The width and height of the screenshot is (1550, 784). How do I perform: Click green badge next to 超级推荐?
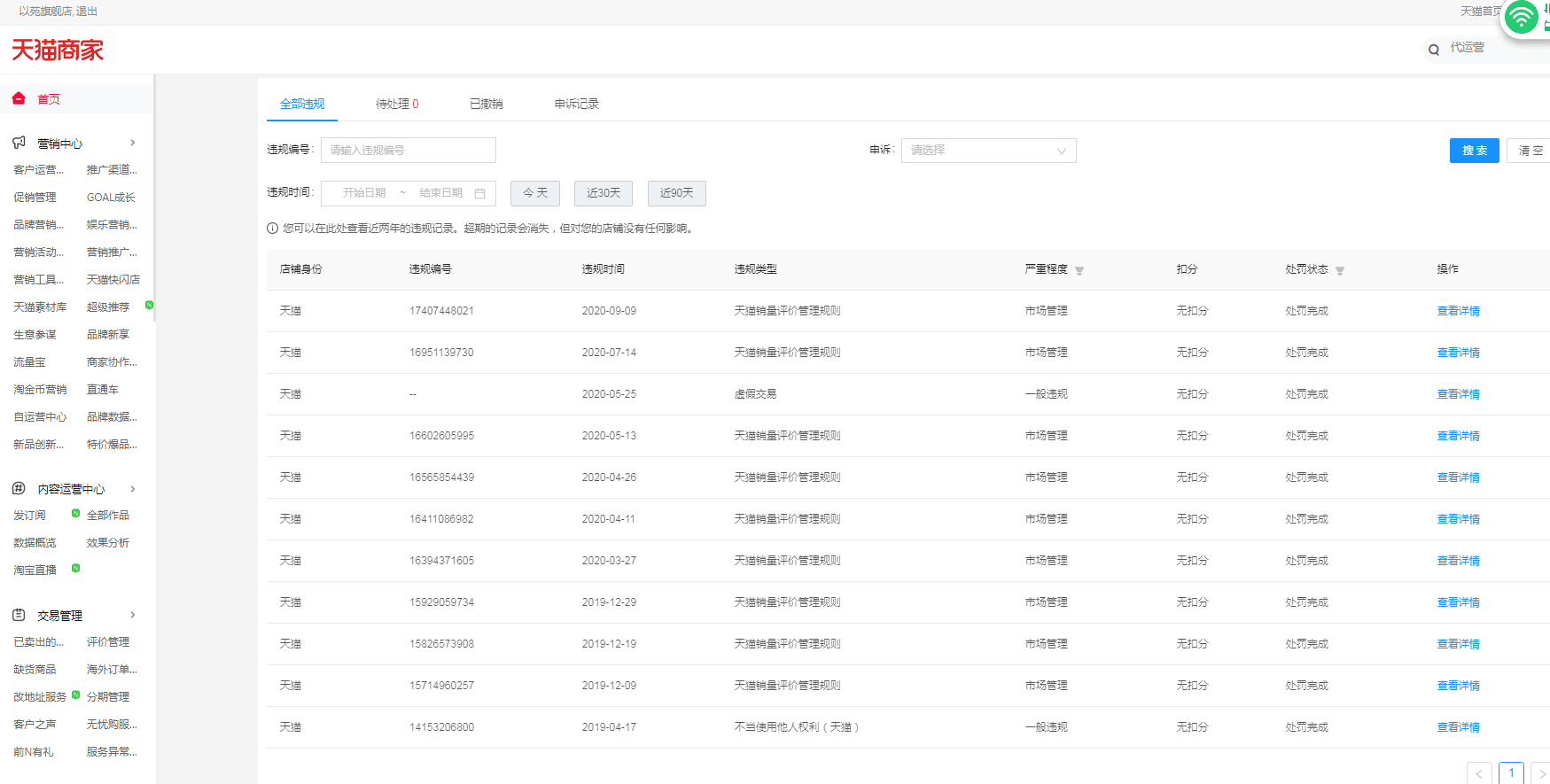[149, 305]
